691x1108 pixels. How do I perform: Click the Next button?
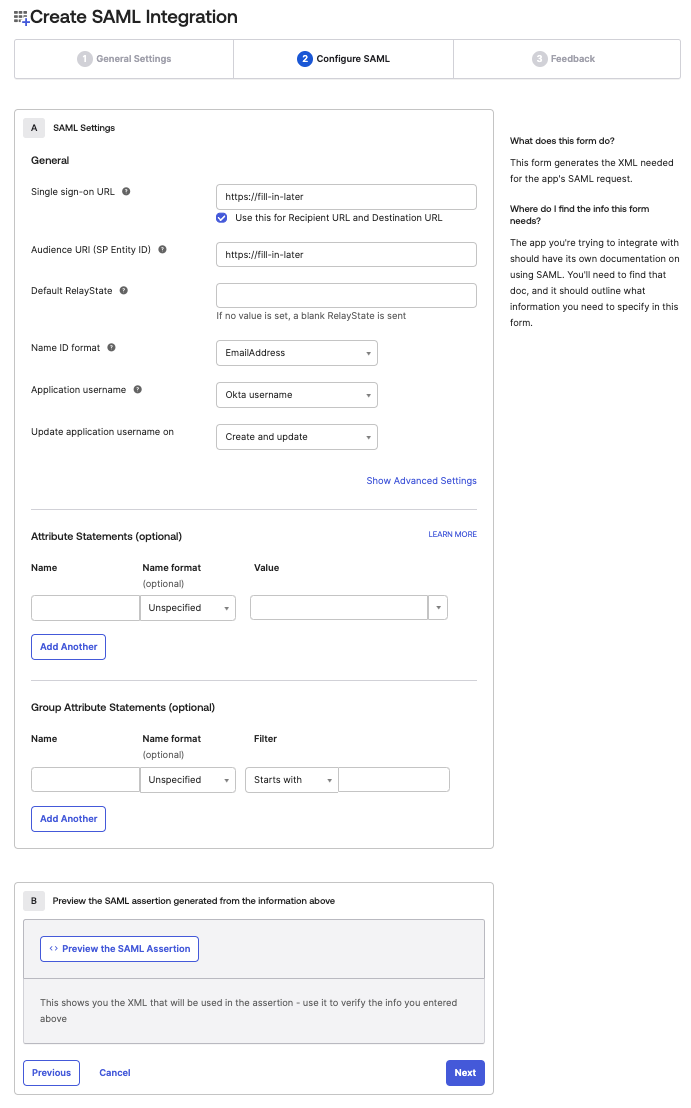(465, 1073)
